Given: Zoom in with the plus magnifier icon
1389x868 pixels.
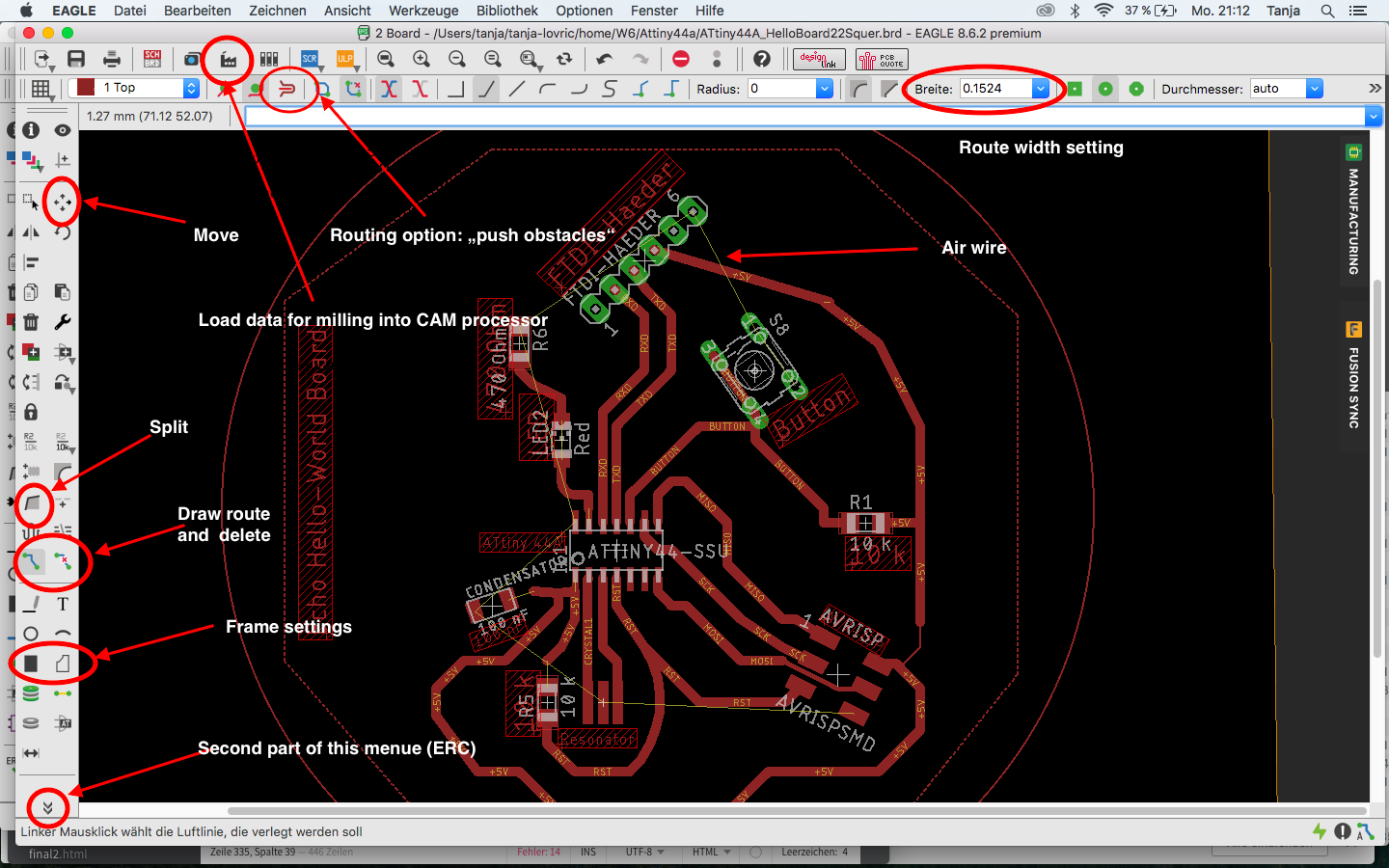Looking at the screenshot, I should pos(422,60).
